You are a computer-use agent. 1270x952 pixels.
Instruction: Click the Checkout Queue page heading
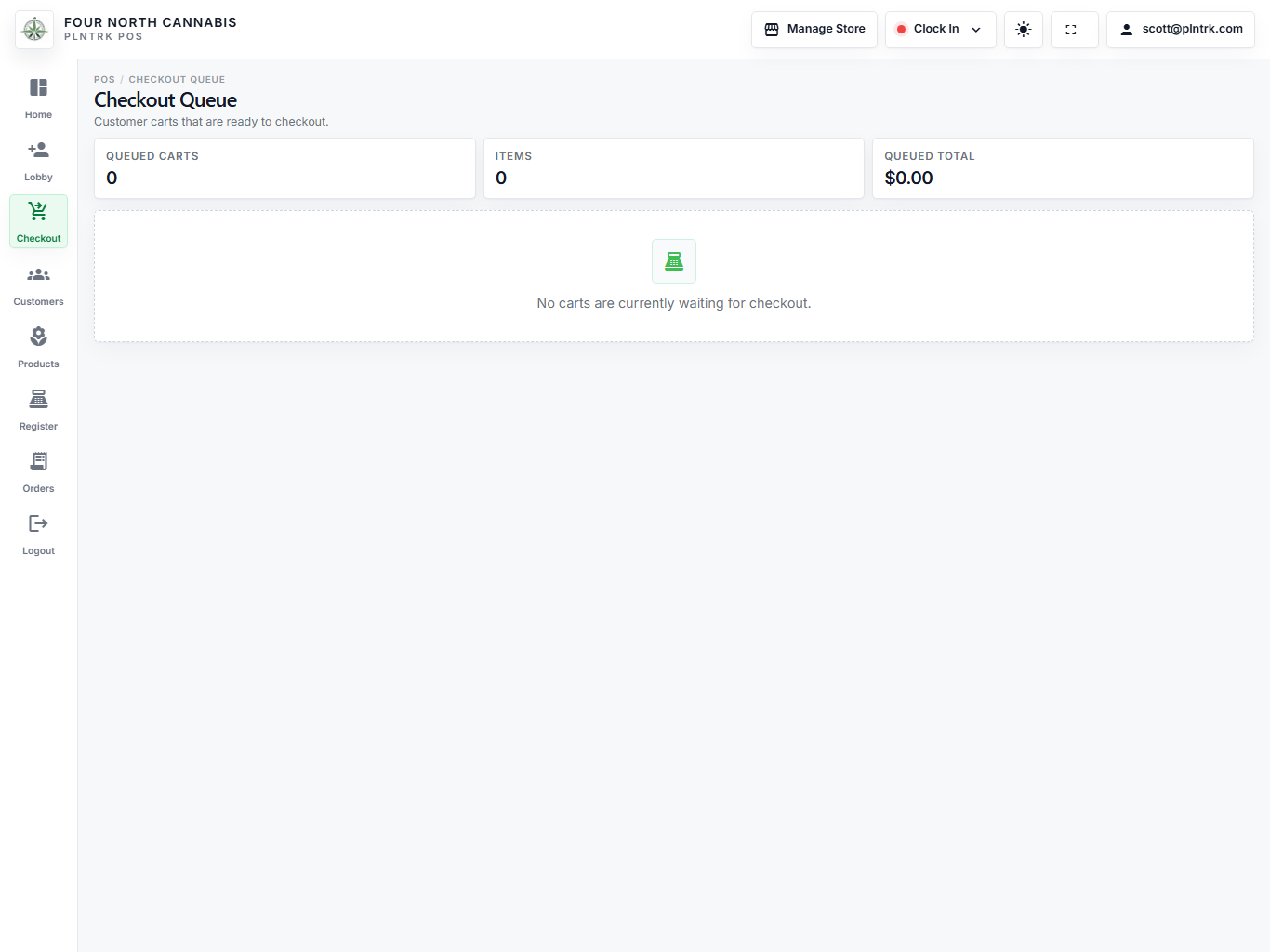tap(165, 100)
